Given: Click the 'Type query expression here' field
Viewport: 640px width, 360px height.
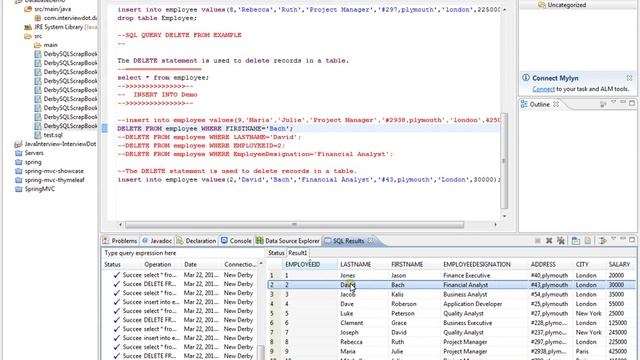Looking at the screenshot, I should click(182, 253).
